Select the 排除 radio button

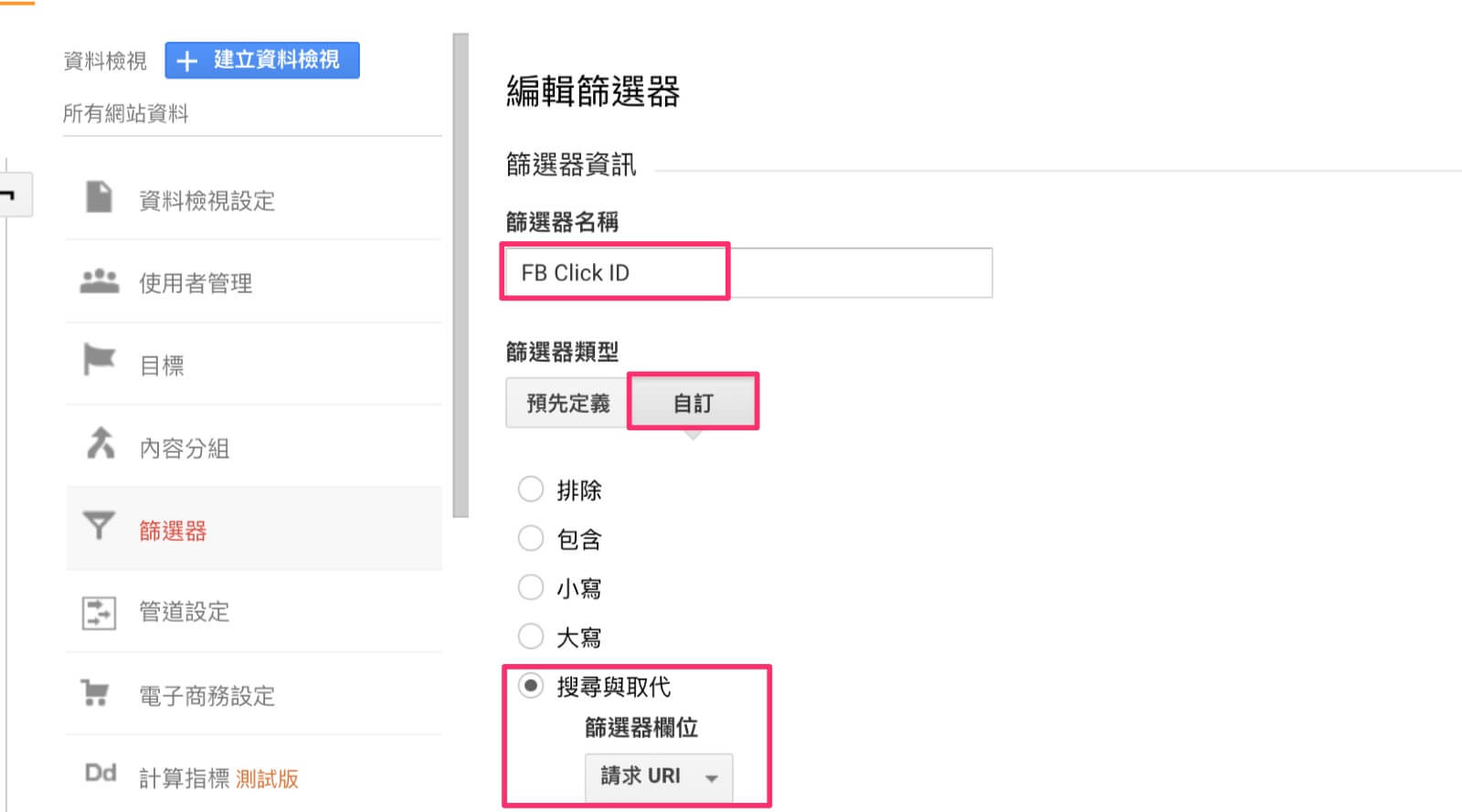click(531, 489)
